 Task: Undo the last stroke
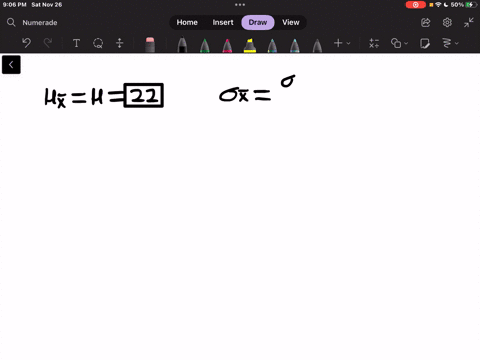point(26,43)
